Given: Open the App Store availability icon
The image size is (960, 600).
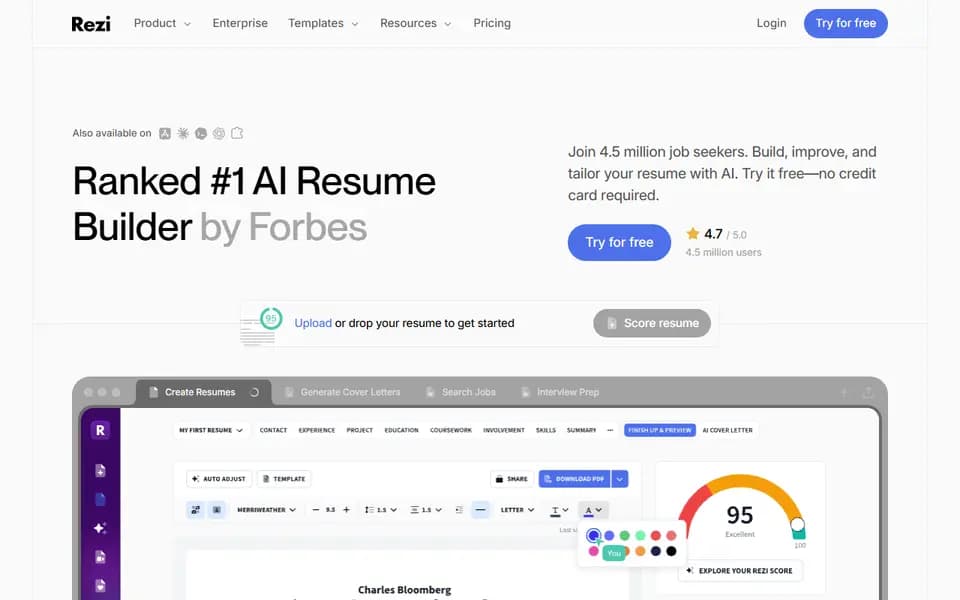Looking at the screenshot, I should point(165,133).
